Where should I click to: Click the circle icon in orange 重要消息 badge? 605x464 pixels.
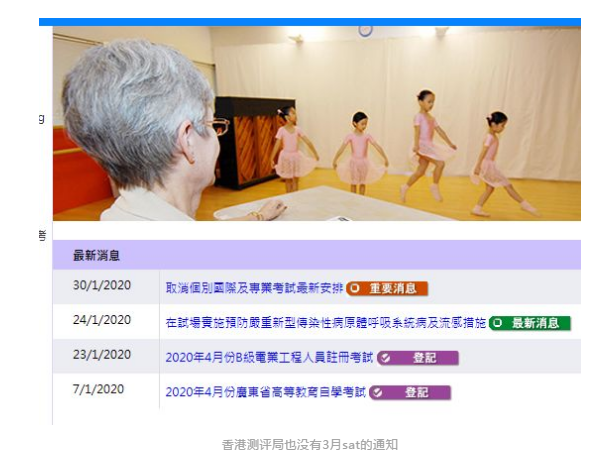tap(355, 289)
